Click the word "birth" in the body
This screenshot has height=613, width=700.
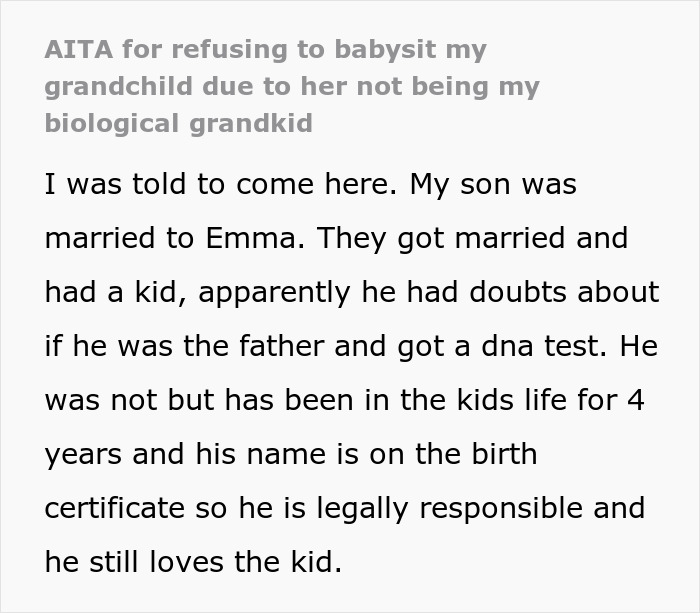[503, 454]
